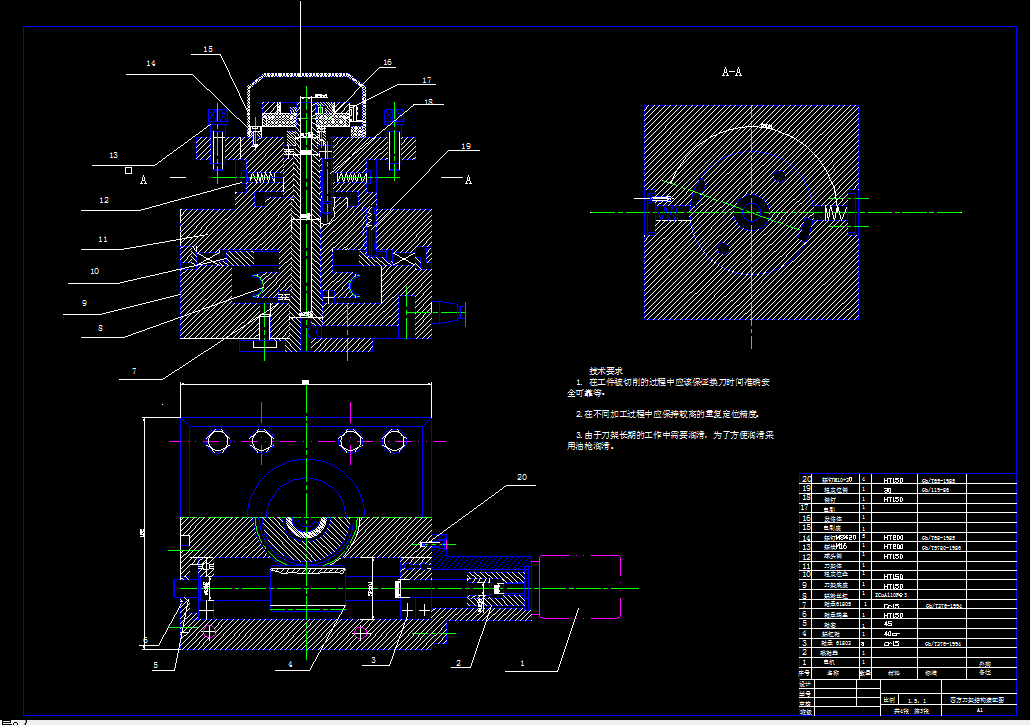Click part callout number 5 below the lower view

click(156, 665)
